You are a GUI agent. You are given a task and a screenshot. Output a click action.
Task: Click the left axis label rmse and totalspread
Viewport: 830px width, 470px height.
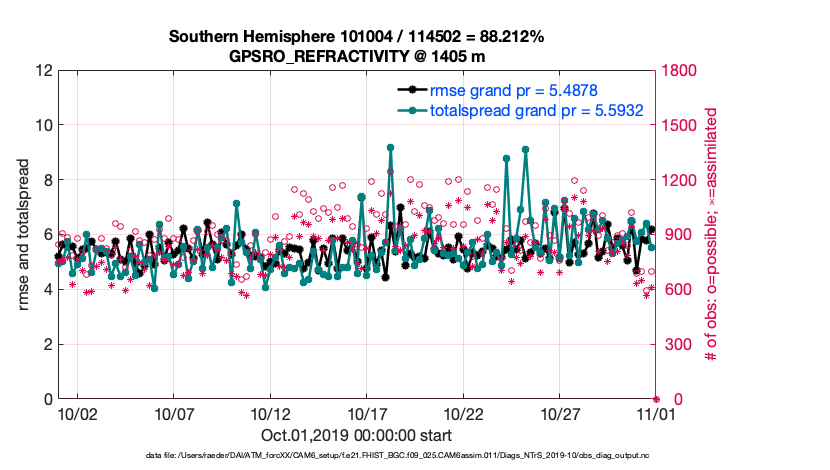[23, 234]
